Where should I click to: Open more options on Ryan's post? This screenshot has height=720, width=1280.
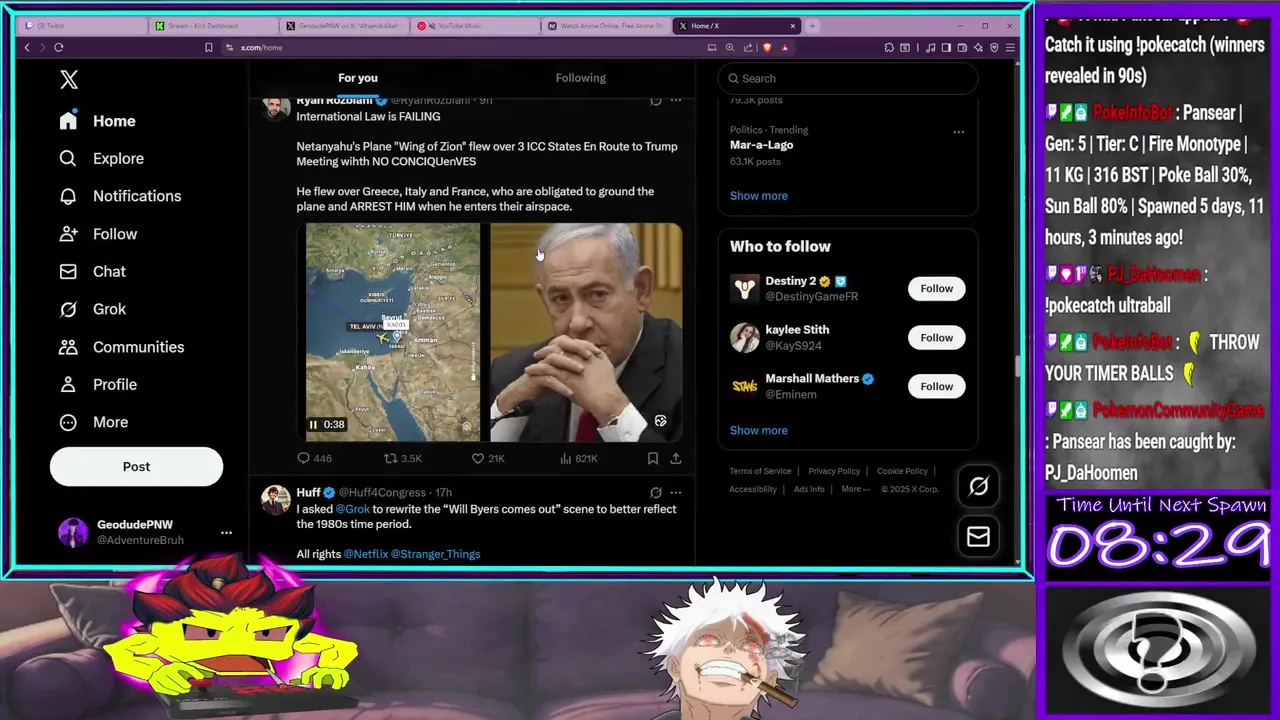[676, 100]
